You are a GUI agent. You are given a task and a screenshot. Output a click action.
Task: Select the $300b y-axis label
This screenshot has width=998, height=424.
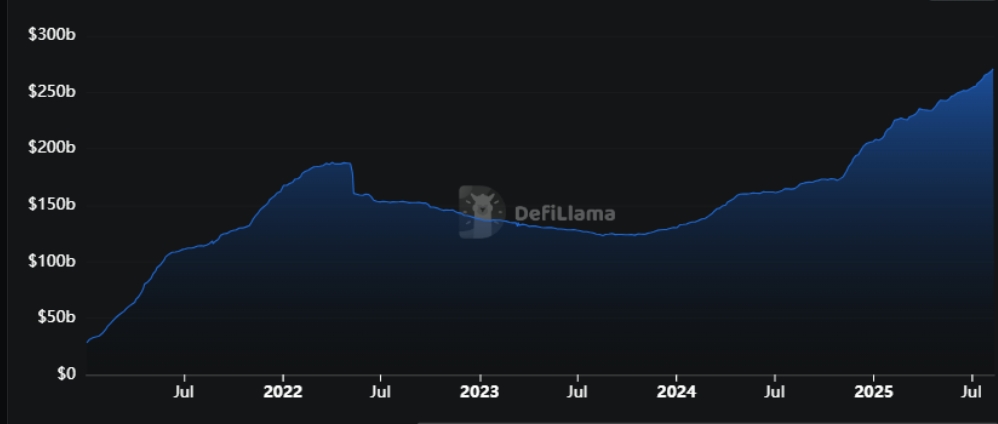point(52,34)
